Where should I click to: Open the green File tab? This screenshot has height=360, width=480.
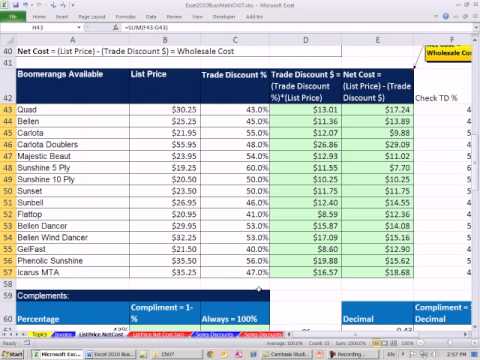[x=13, y=16]
